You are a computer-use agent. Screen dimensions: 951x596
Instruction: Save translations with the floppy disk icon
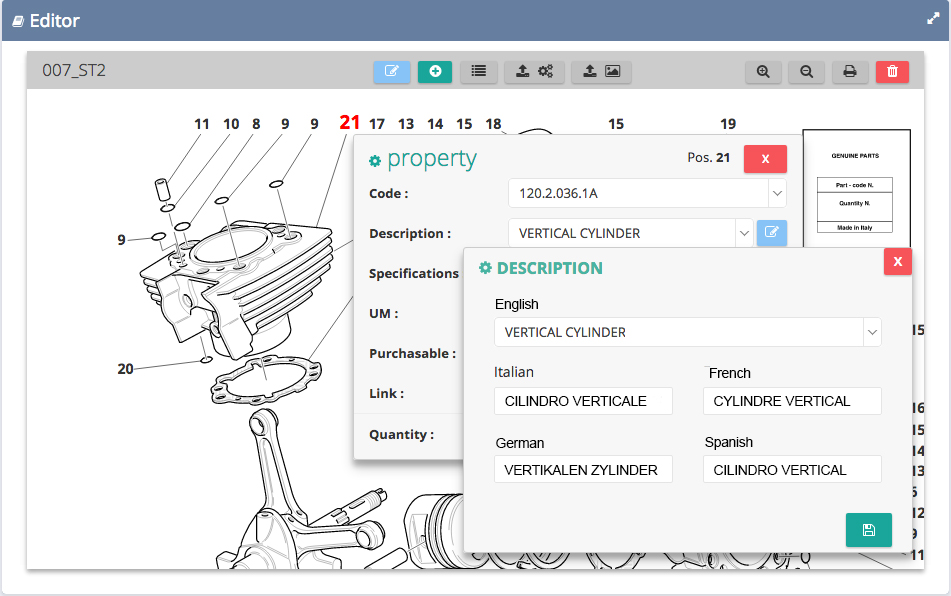pos(868,530)
